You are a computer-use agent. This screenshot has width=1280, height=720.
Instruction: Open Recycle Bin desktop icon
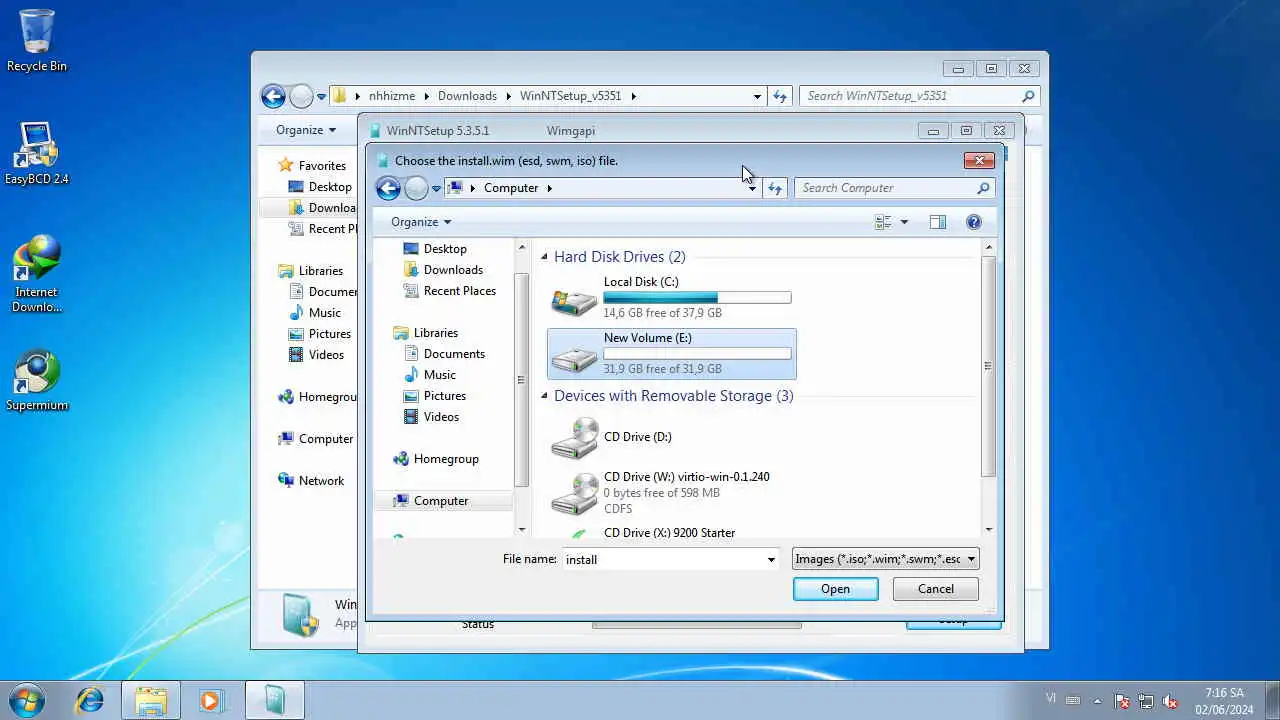[x=37, y=40]
